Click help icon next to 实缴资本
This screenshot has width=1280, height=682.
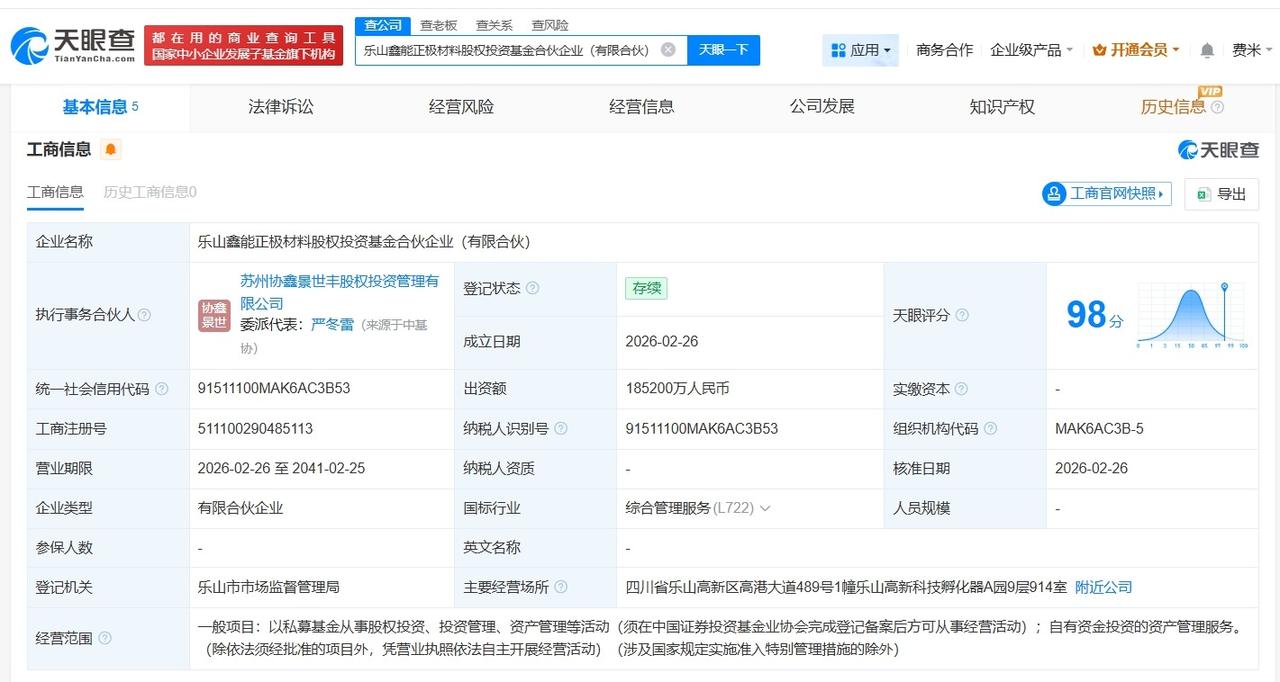(x=961, y=389)
